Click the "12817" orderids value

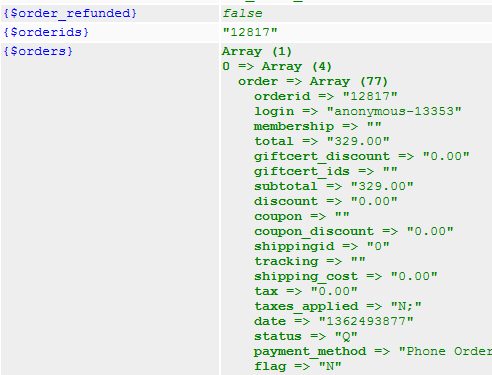[x=250, y=32]
